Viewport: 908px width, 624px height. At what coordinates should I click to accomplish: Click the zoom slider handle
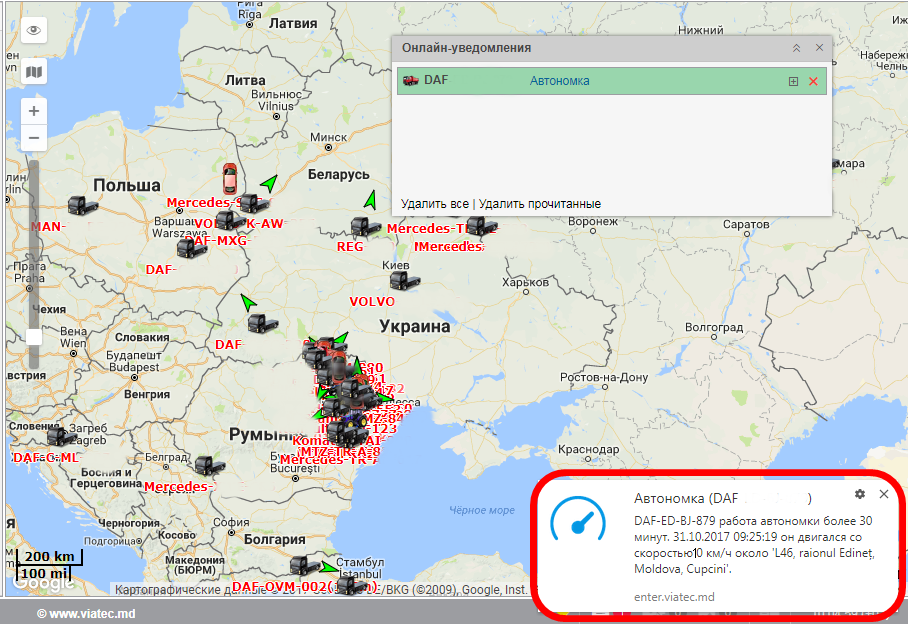34,337
